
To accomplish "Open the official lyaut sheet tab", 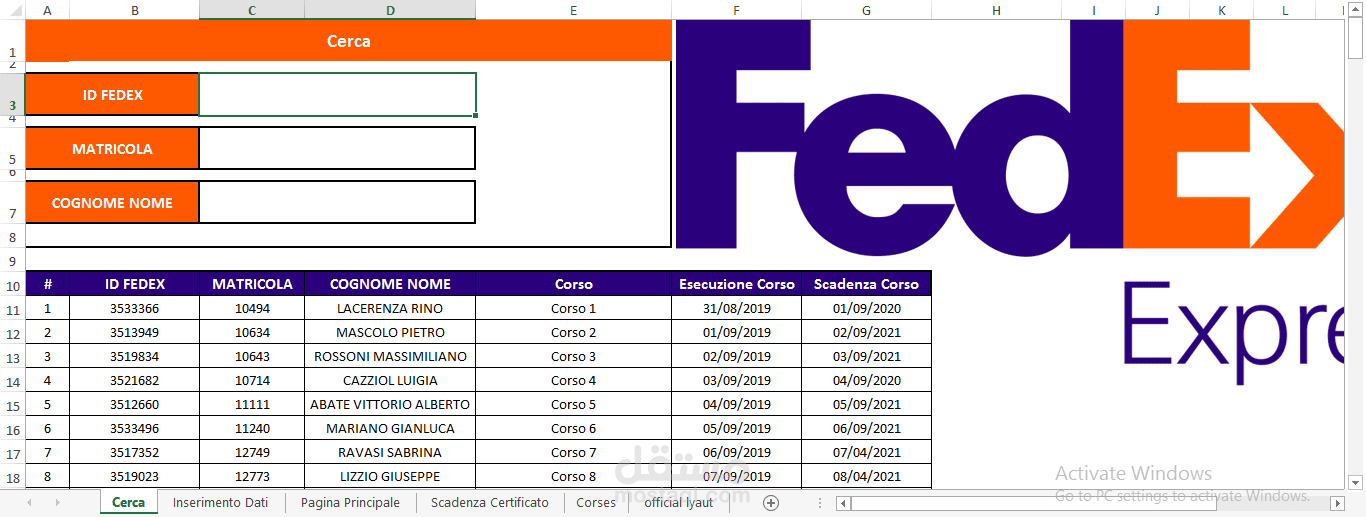I will pyautogui.click(x=678, y=502).
